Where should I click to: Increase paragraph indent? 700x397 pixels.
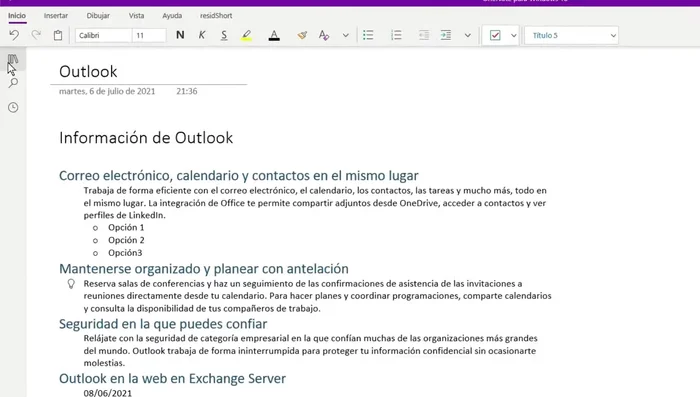(x=446, y=35)
